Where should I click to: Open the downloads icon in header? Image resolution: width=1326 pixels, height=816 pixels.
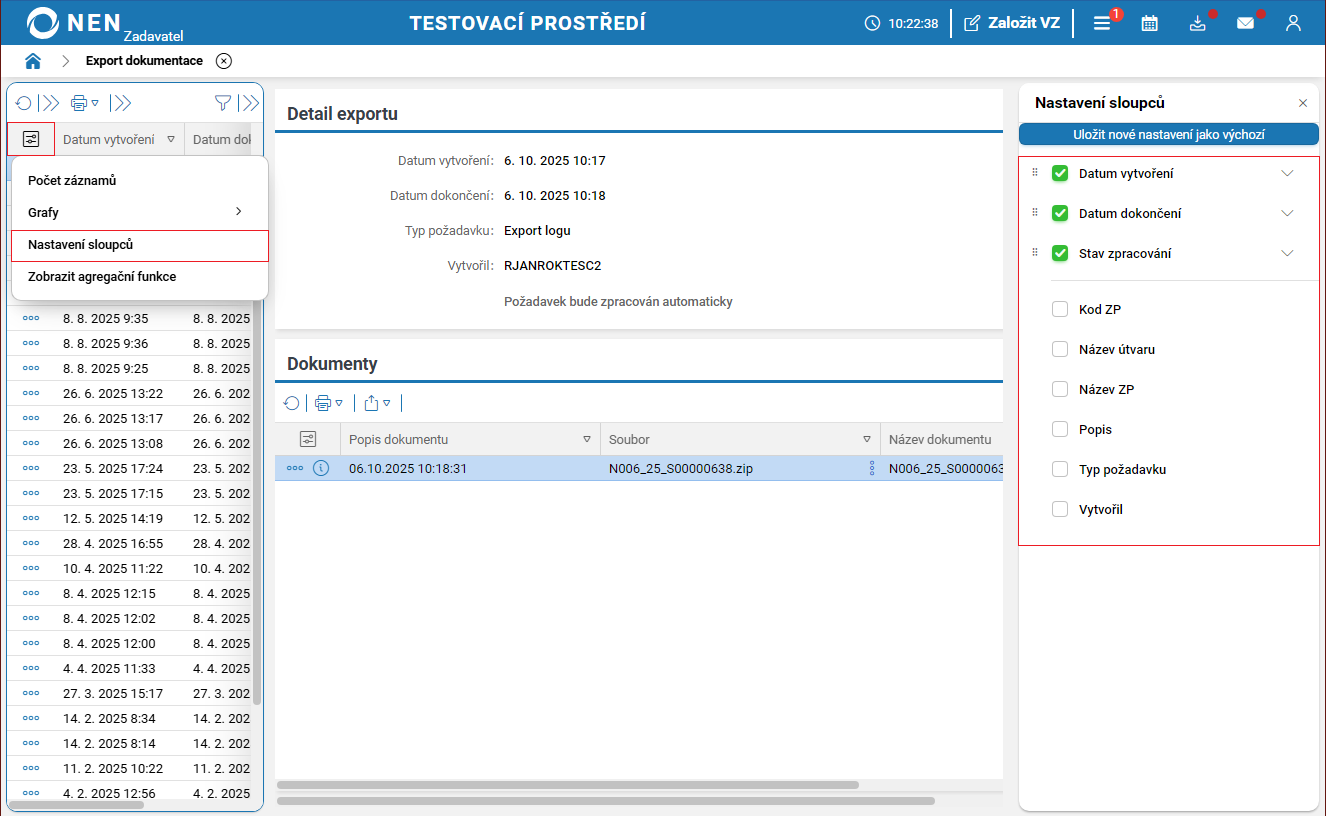[1197, 23]
